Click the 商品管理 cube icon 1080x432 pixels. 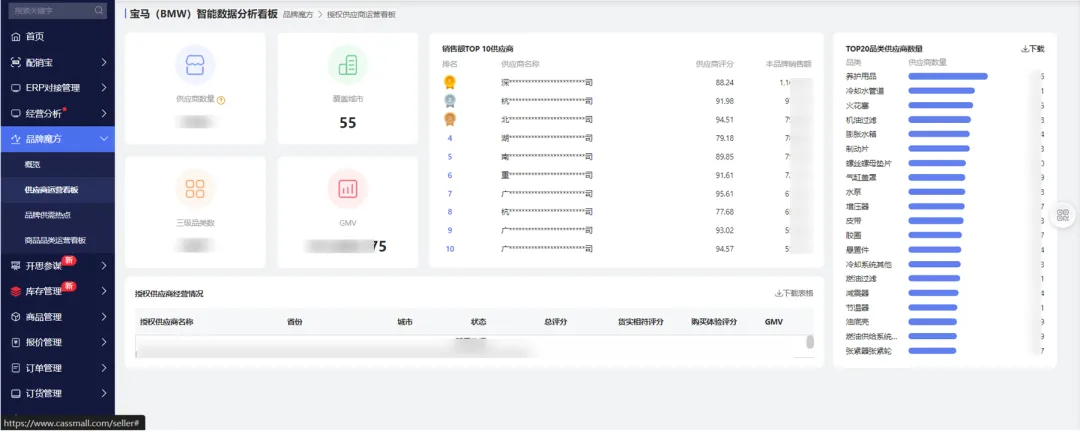16,317
